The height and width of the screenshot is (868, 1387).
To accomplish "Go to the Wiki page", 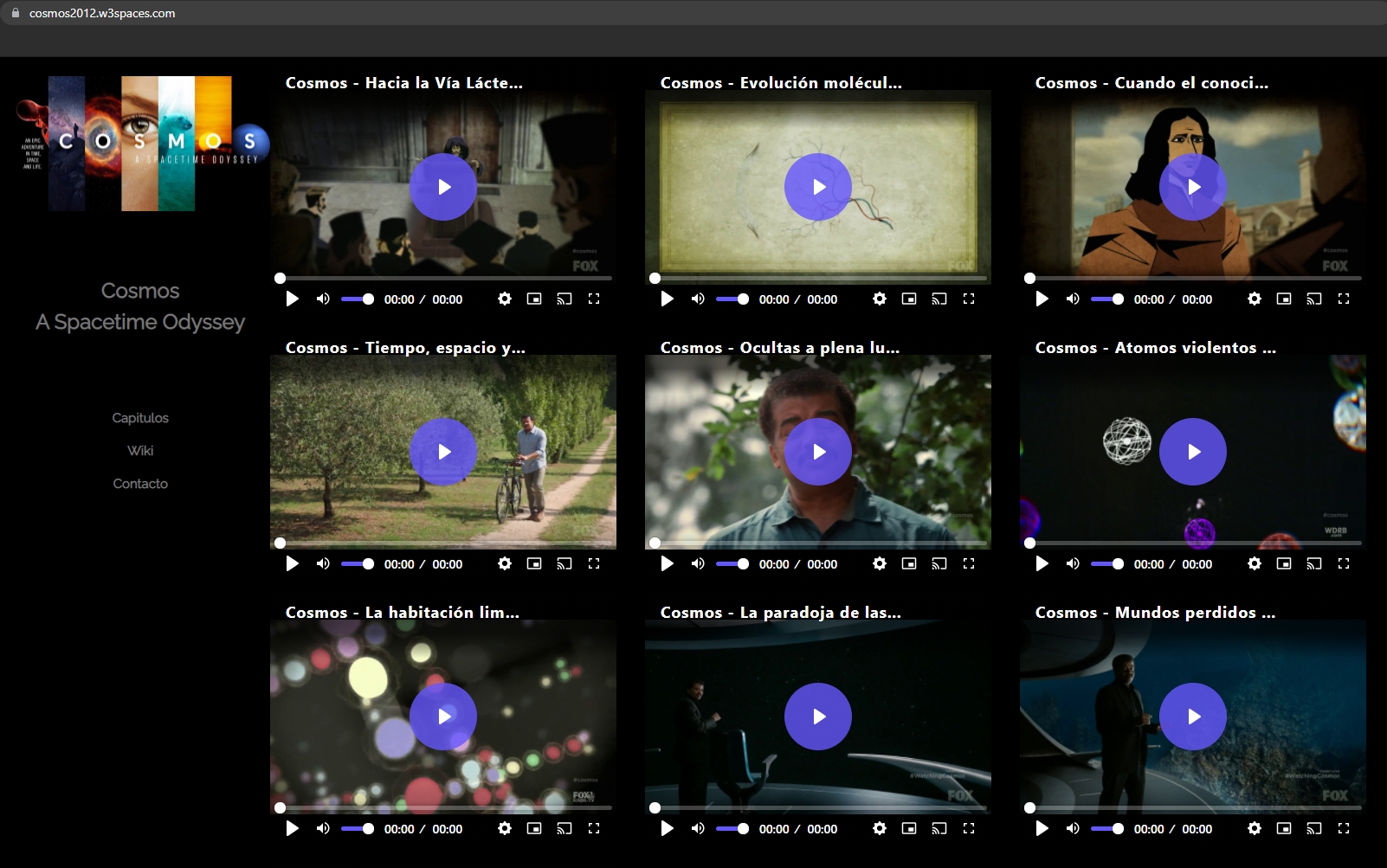I will 140,451.
